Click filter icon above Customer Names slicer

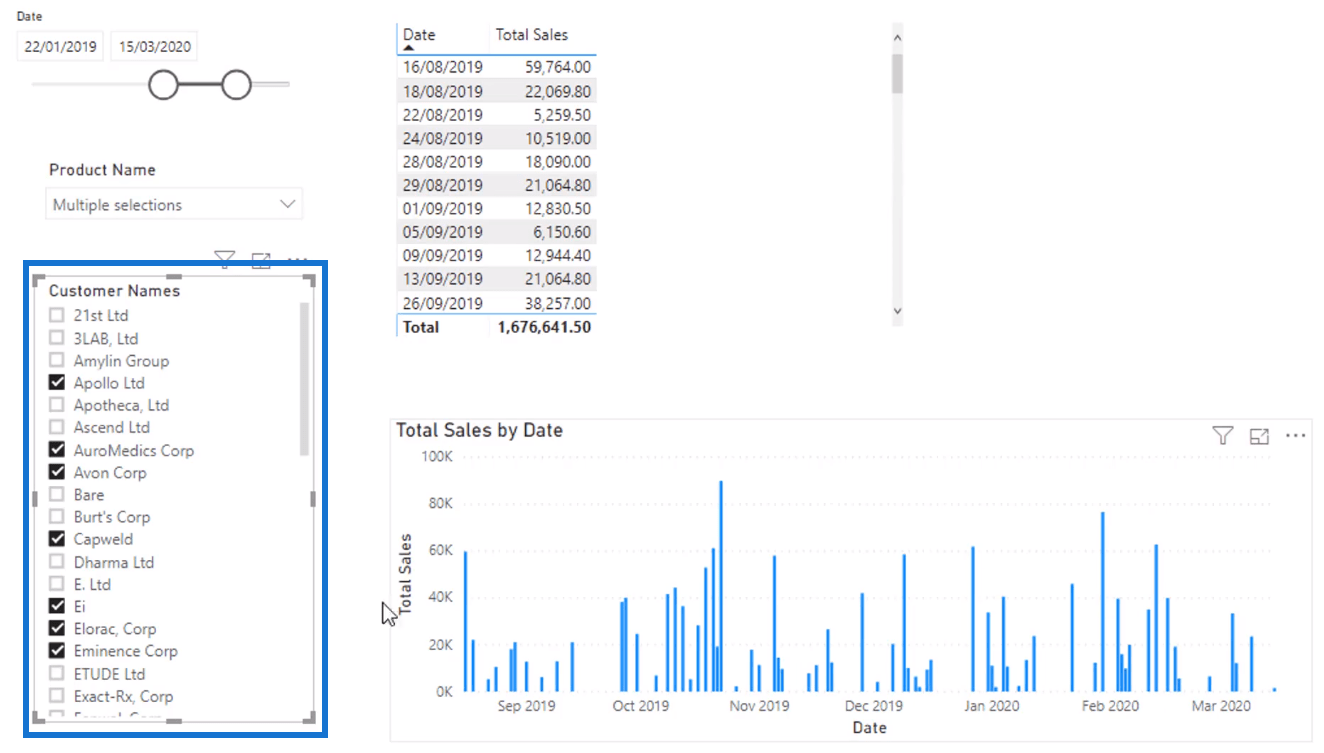coord(225,260)
